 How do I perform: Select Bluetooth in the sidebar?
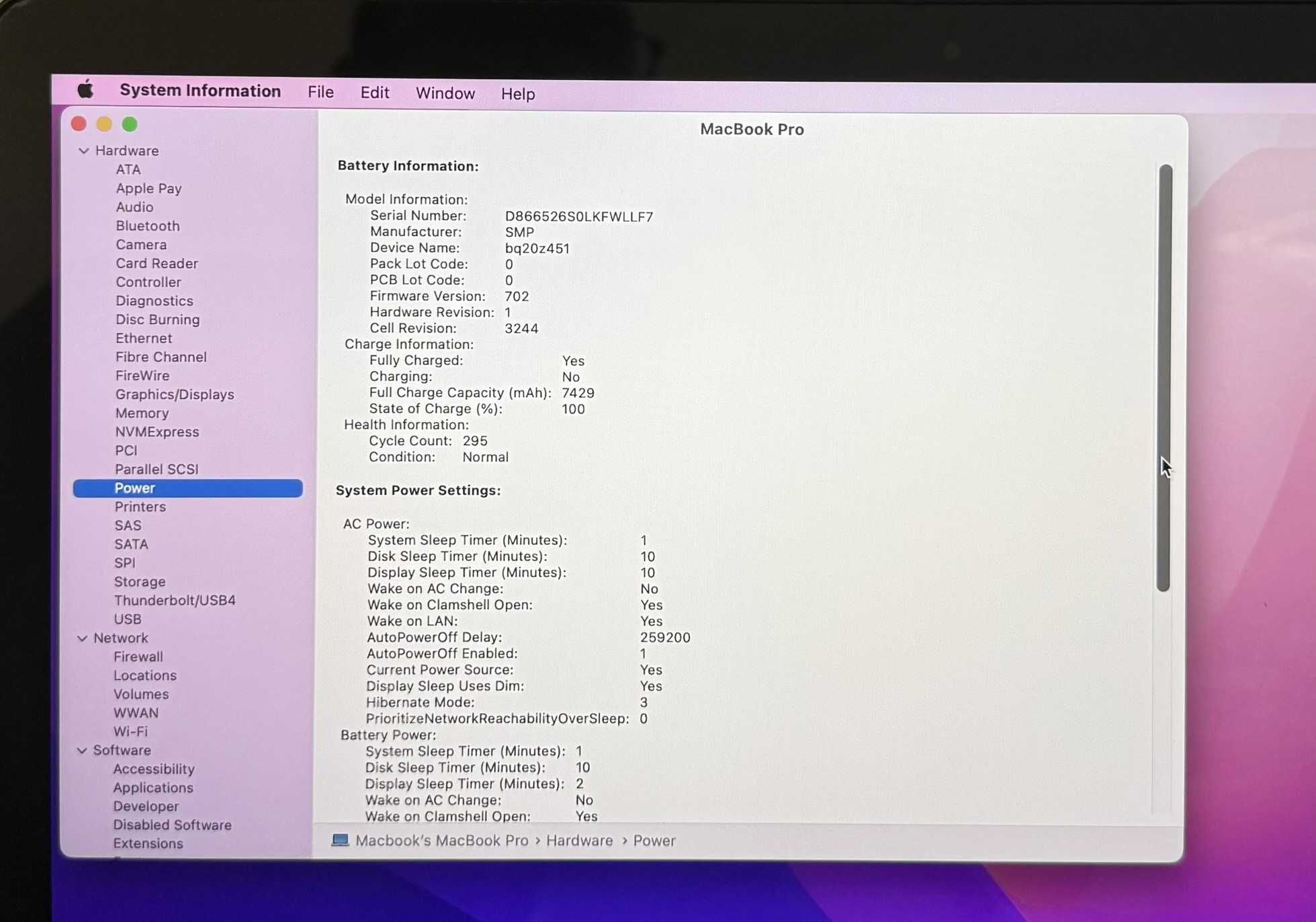(x=148, y=226)
